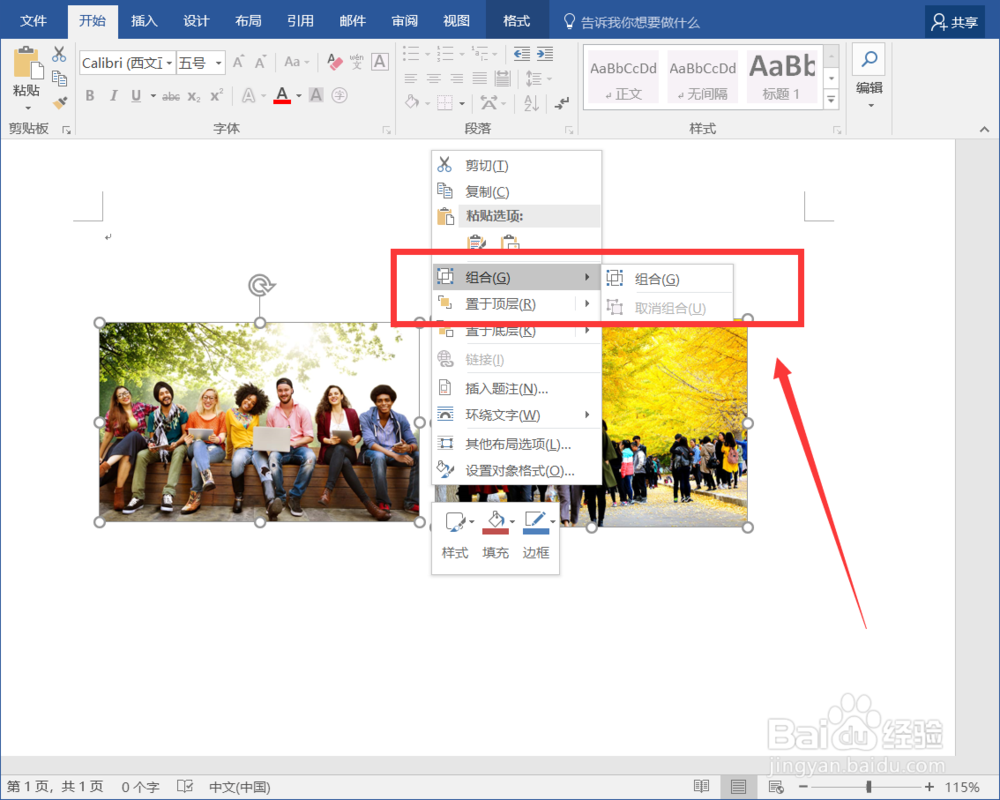Click the rotate handle above the left picture
1000x800 pixels.
261,285
